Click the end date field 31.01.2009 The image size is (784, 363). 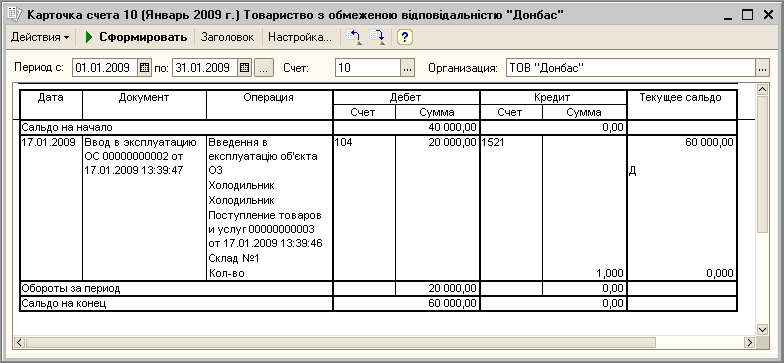click(205, 68)
